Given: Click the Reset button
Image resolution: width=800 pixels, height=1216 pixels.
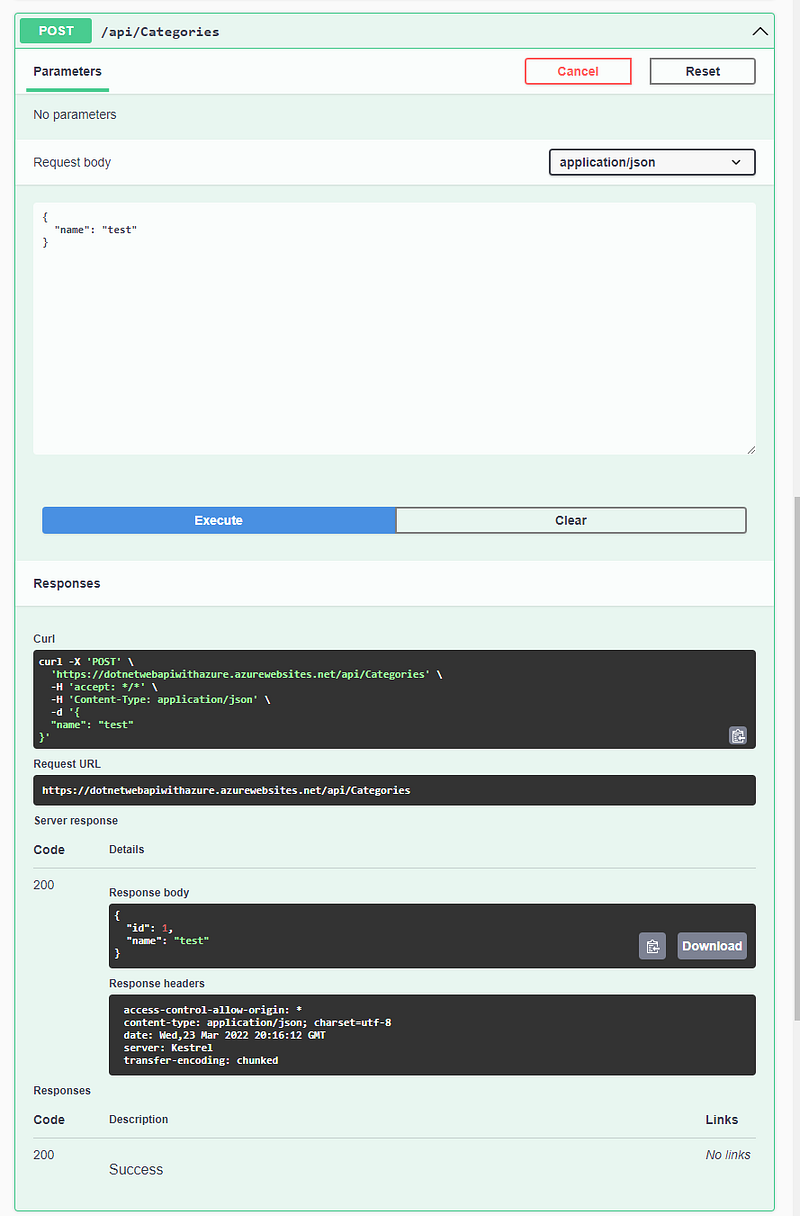Looking at the screenshot, I should pyautogui.click(x=702, y=71).
